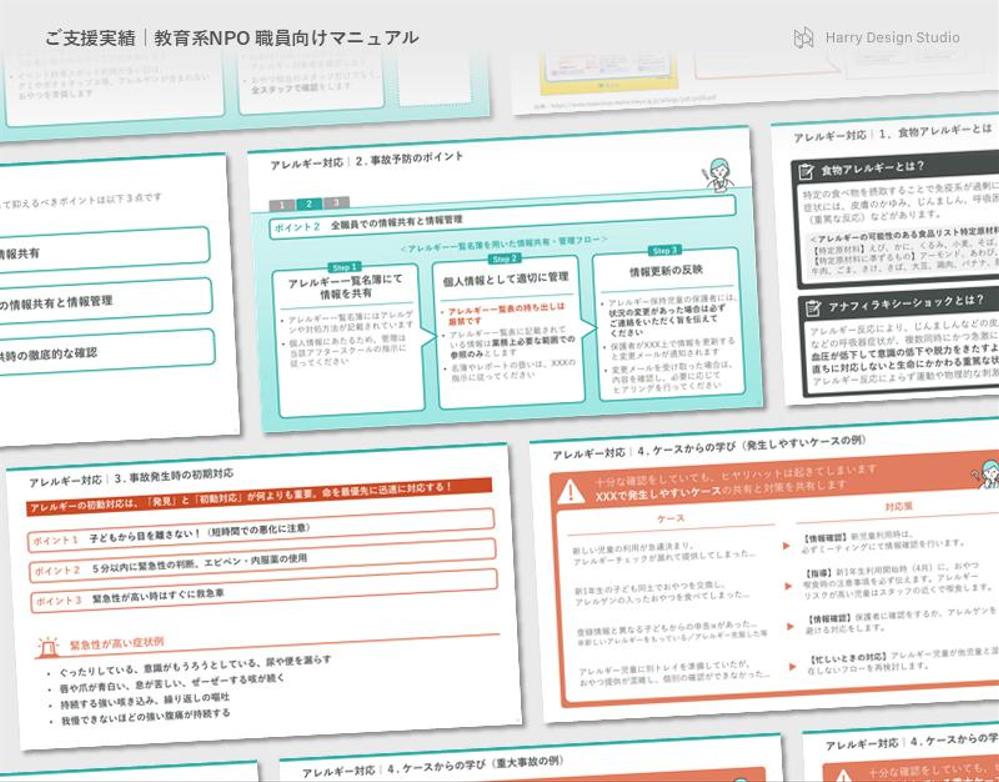Click the arrow icon before 【情報確認】新児童利用時は
999x782 pixels.
coord(786,546)
